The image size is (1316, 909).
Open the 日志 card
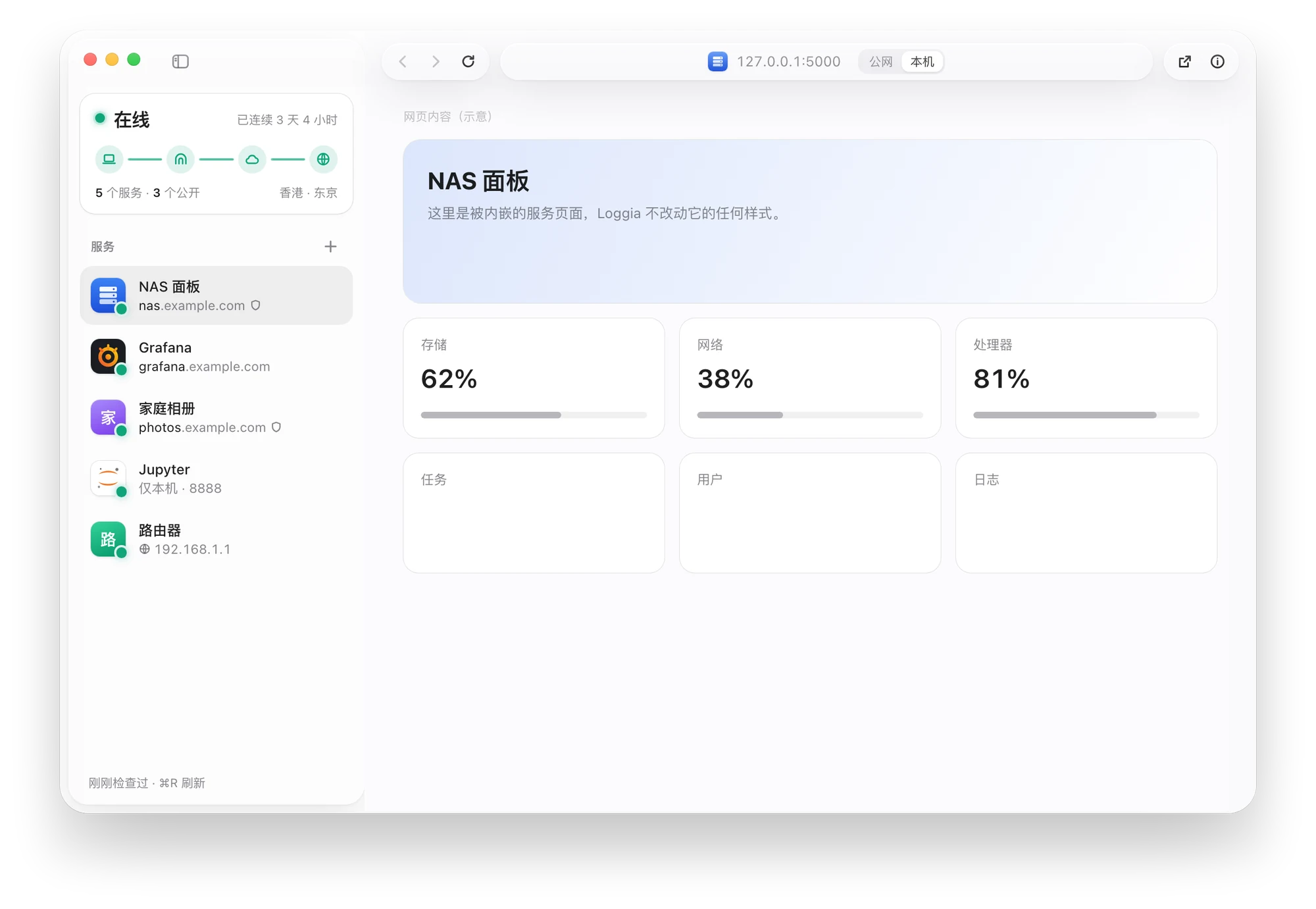click(x=1086, y=512)
